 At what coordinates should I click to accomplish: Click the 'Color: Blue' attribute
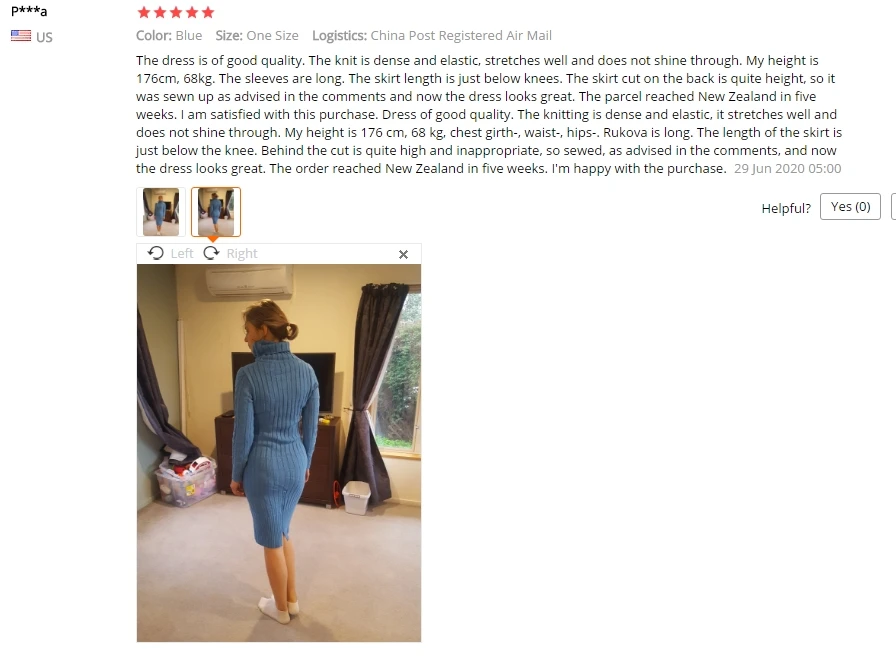(169, 35)
